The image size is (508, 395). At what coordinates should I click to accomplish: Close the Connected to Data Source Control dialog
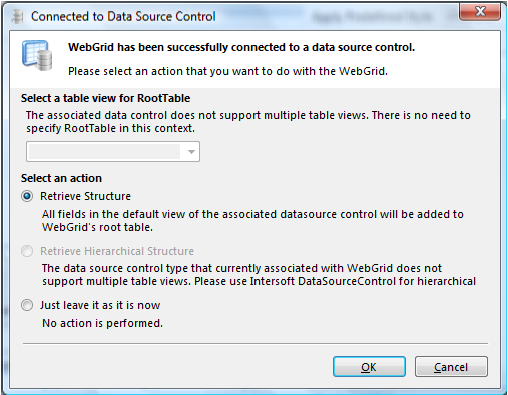click(480, 12)
